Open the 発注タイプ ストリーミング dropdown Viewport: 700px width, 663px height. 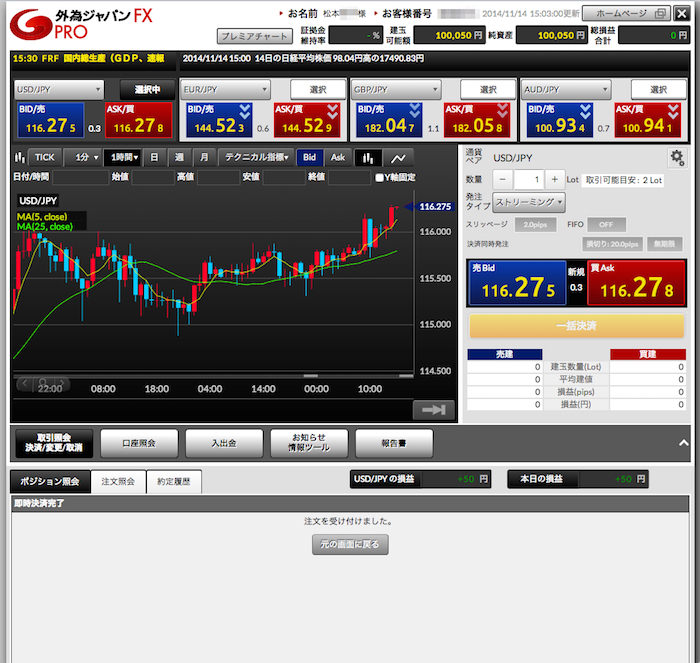click(x=529, y=202)
